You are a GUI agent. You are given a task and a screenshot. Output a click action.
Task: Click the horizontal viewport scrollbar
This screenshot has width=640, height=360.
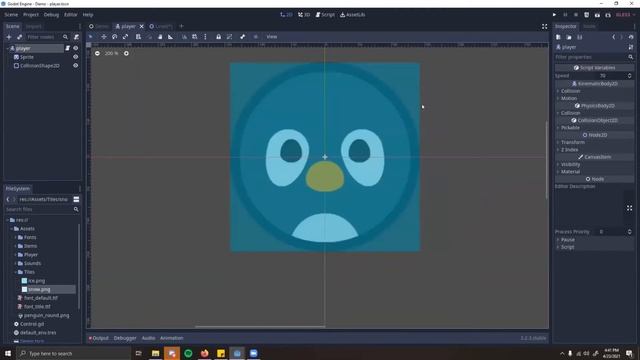click(260, 327)
